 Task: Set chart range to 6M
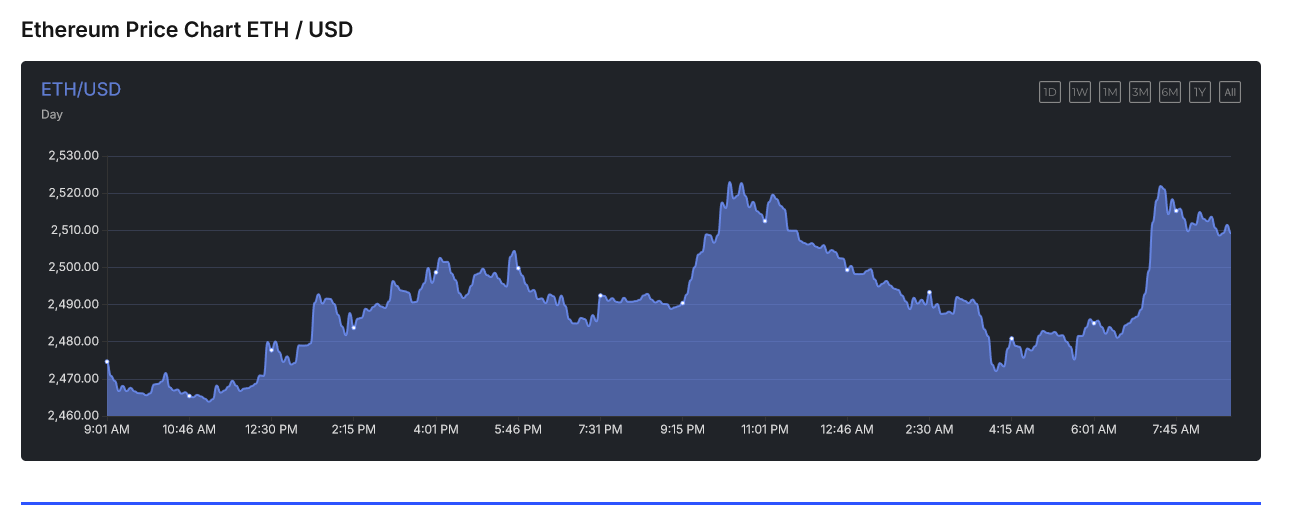tap(1170, 92)
